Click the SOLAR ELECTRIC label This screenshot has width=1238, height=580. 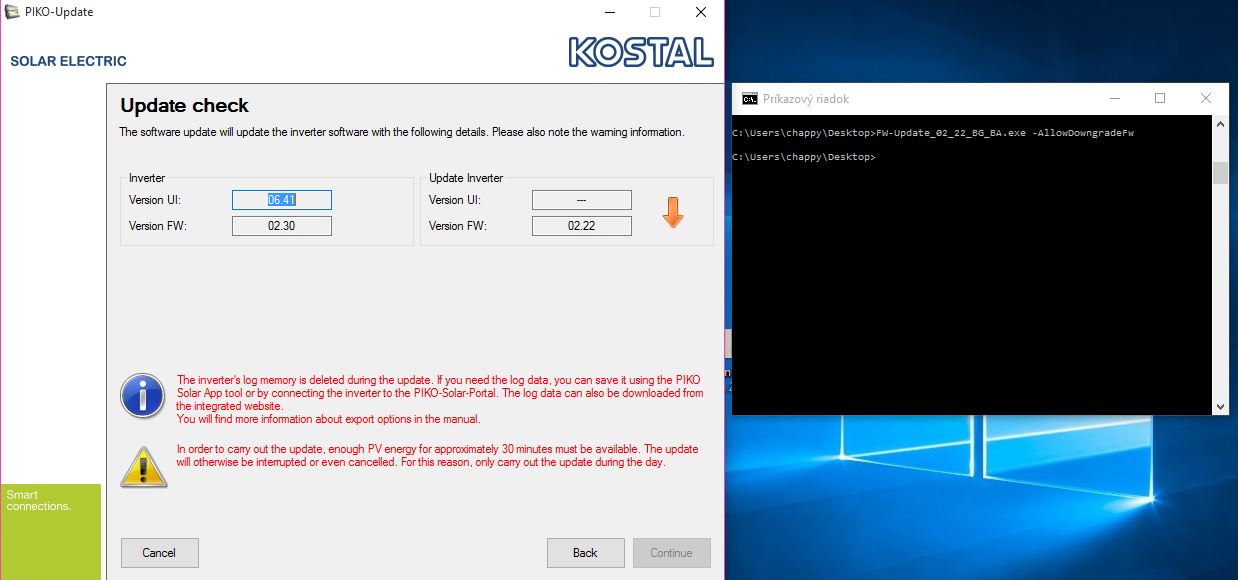coord(68,61)
